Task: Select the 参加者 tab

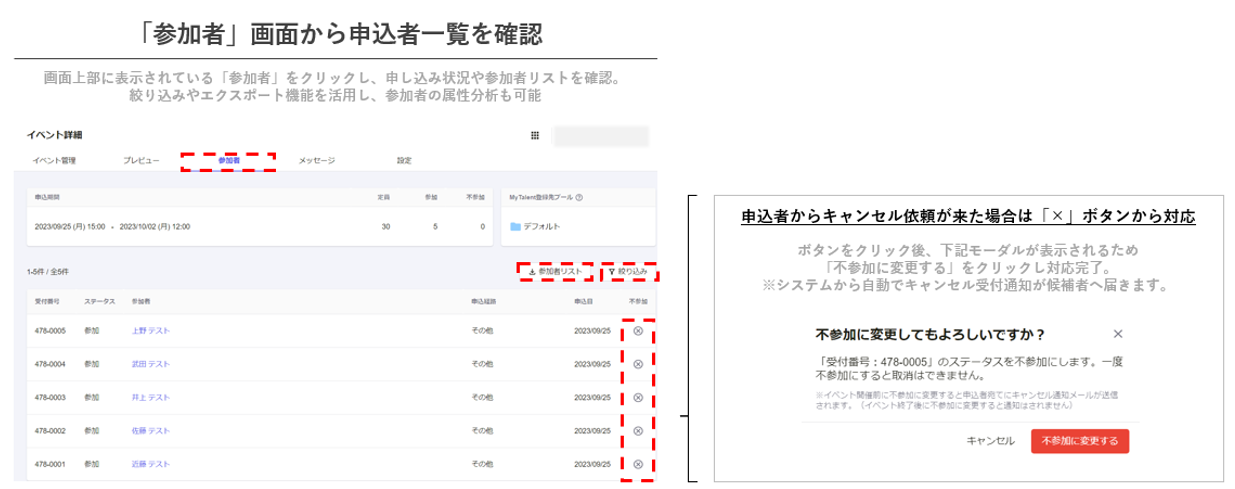Action: (x=228, y=160)
